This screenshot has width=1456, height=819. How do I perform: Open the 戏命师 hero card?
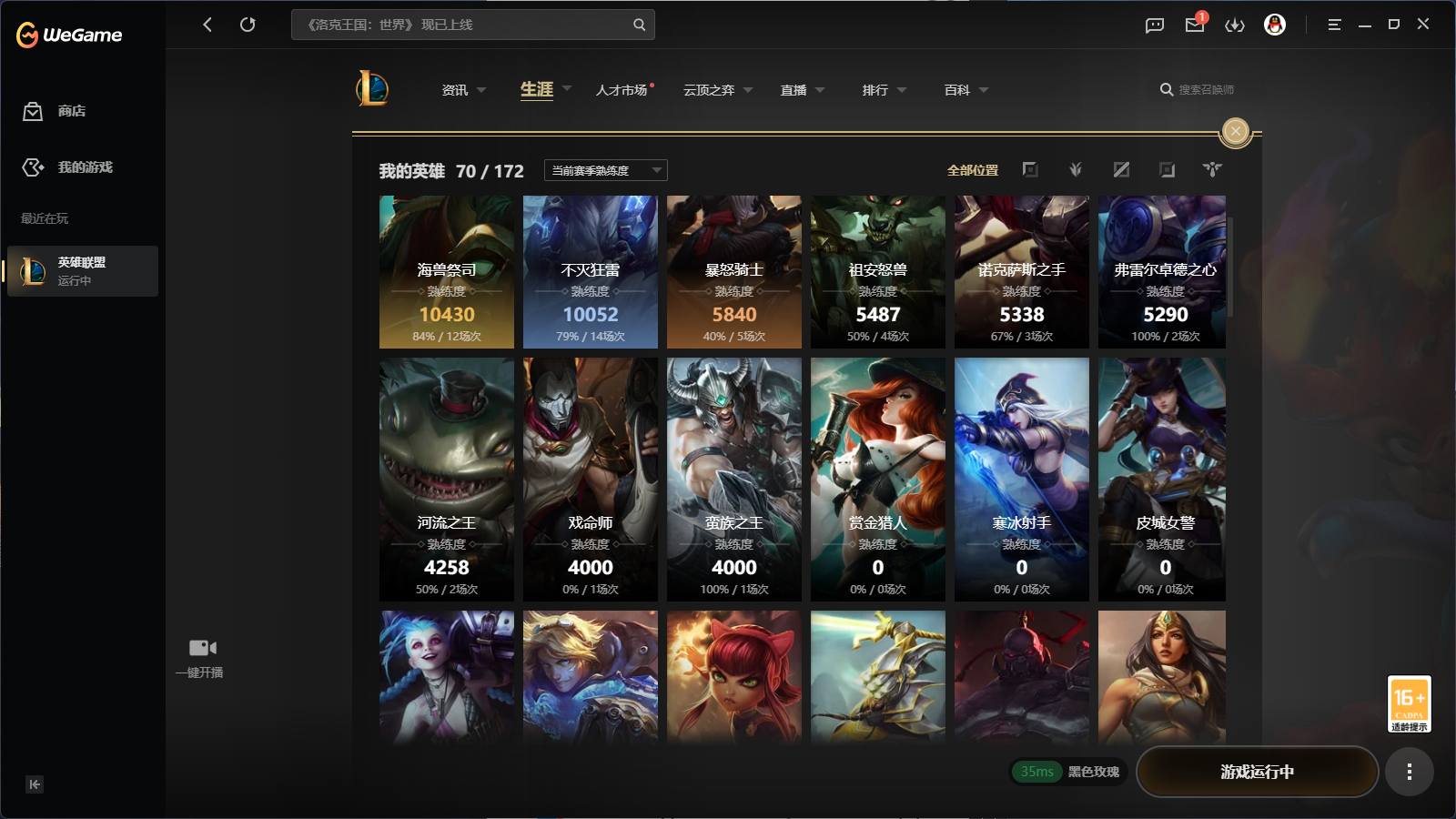pyautogui.click(x=591, y=480)
